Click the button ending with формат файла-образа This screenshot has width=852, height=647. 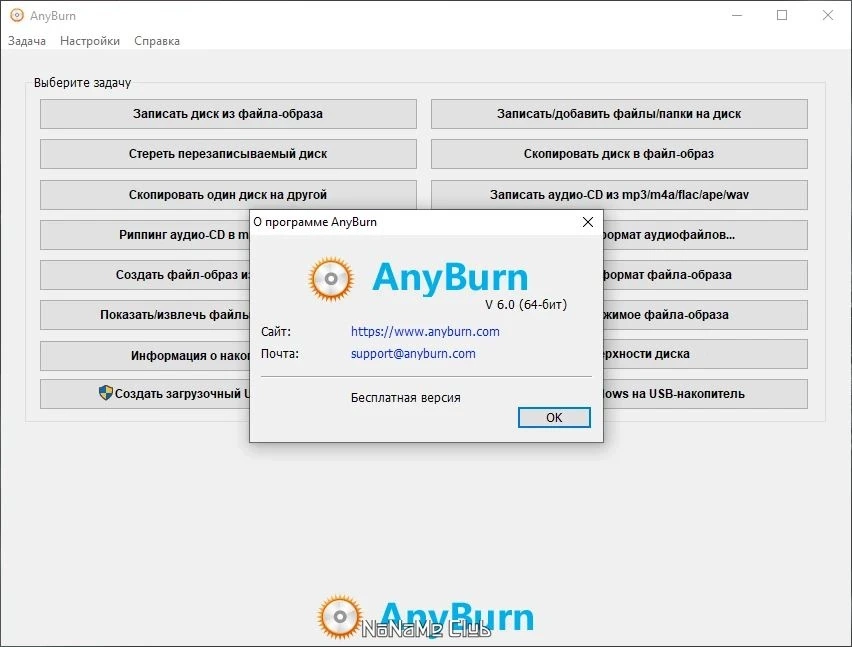[705, 275]
